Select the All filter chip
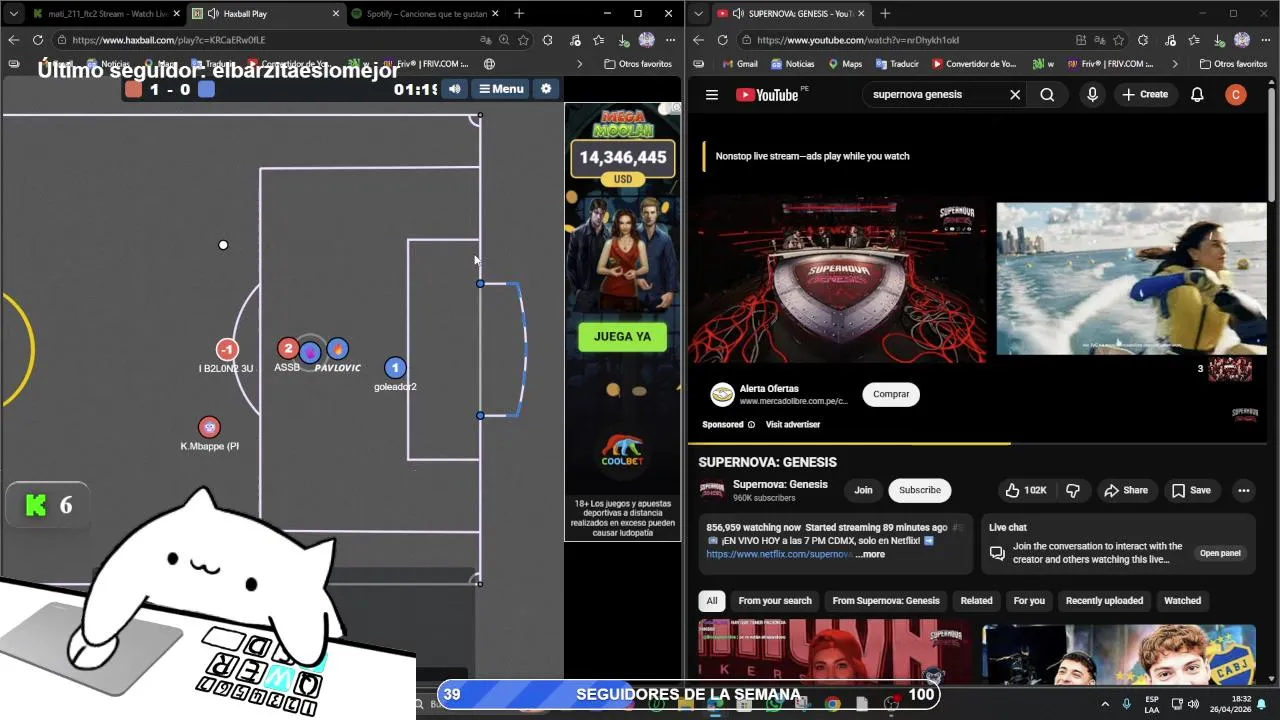The image size is (1280, 720). (x=712, y=601)
